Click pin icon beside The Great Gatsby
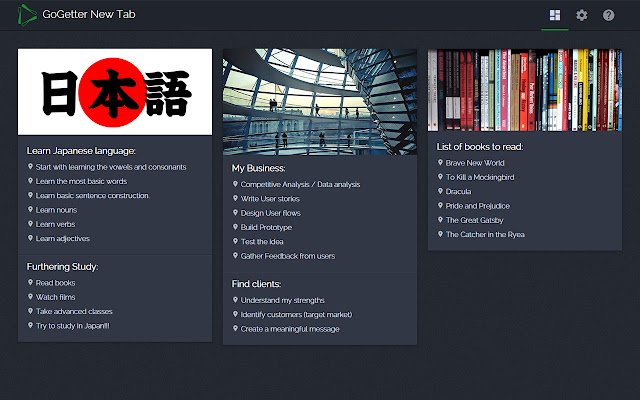 (440, 220)
